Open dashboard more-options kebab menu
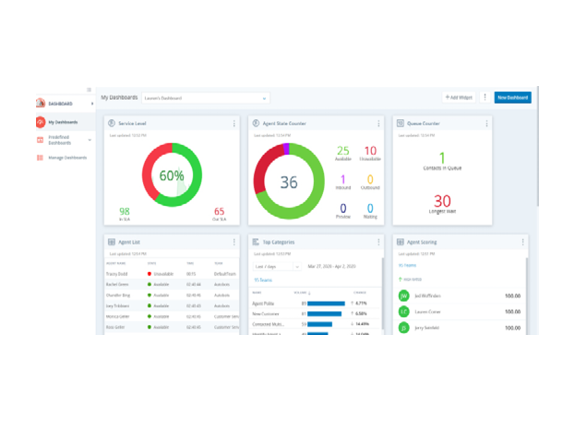 point(485,97)
